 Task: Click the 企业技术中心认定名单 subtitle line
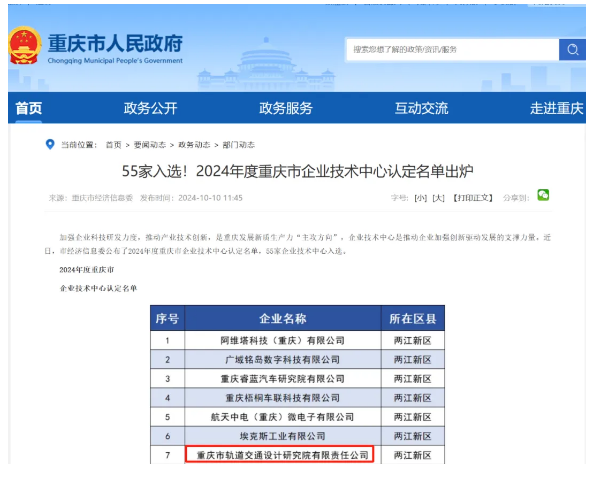click(98, 288)
